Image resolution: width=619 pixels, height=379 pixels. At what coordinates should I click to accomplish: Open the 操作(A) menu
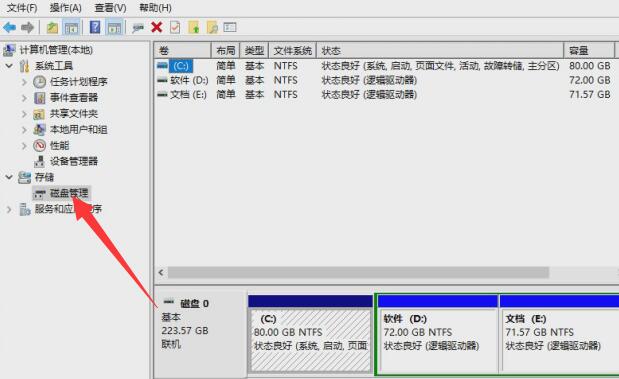[x=66, y=8]
